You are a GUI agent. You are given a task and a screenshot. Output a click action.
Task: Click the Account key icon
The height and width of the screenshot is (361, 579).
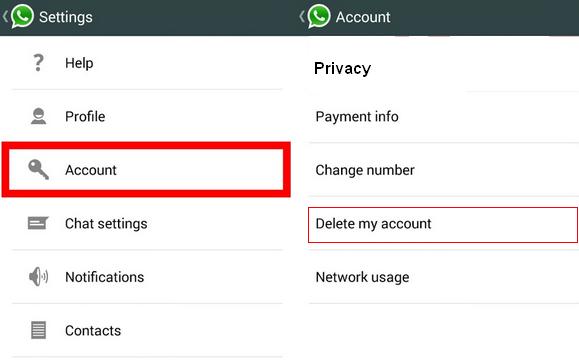(x=38, y=169)
